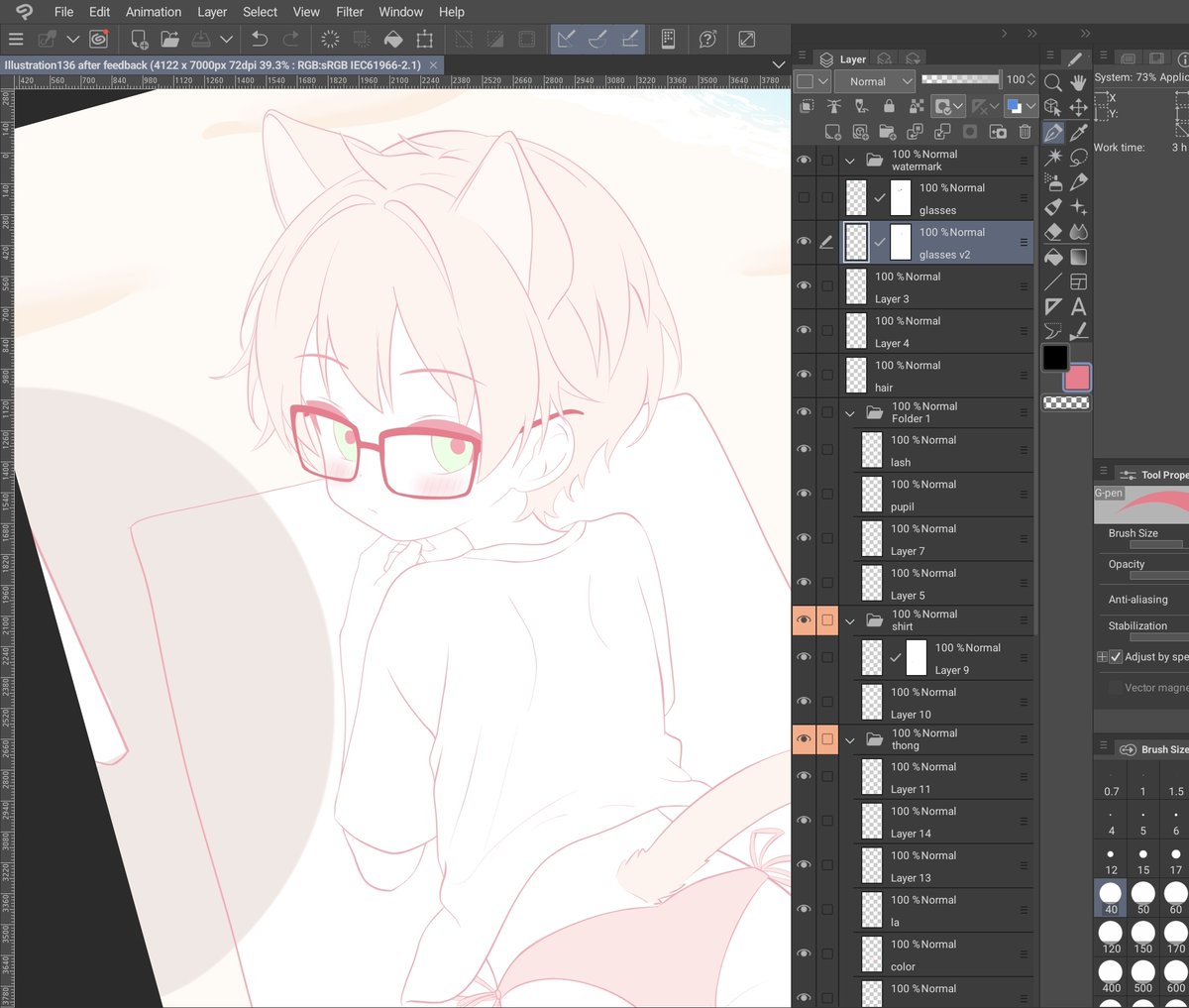Close the Illustration136 canvas tab
1189x1008 pixels.
[x=434, y=64]
